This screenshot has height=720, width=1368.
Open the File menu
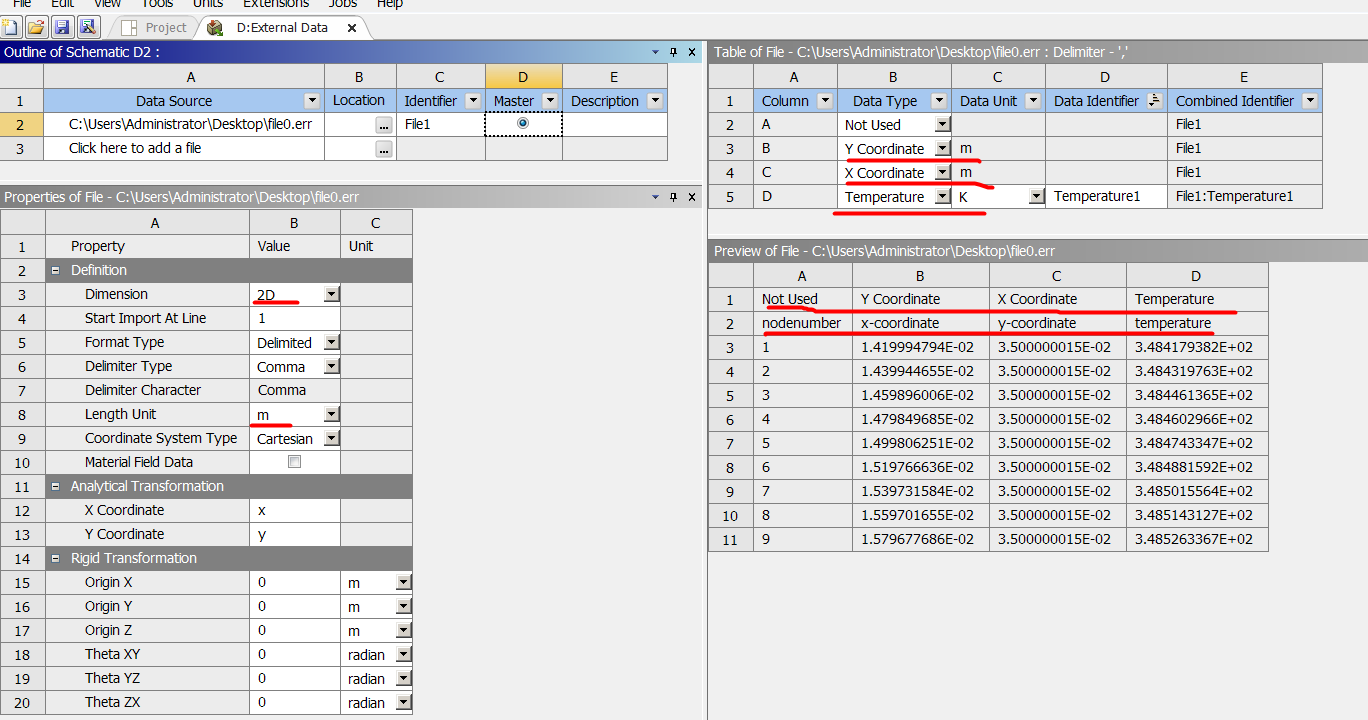pos(21,4)
